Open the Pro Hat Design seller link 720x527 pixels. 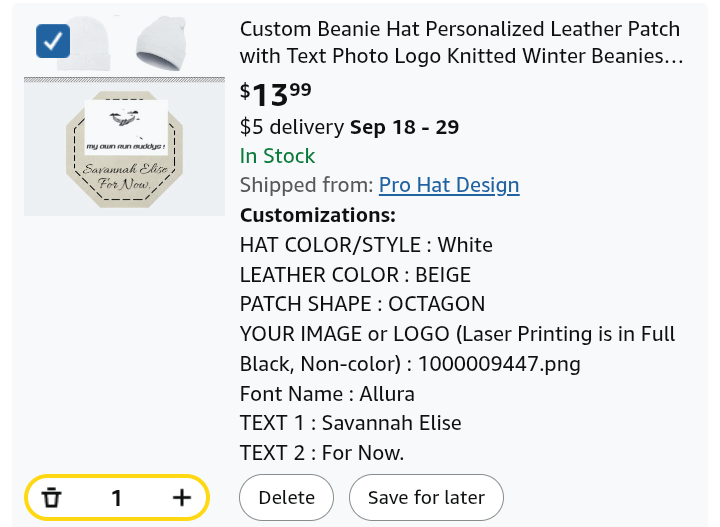(449, 185)
